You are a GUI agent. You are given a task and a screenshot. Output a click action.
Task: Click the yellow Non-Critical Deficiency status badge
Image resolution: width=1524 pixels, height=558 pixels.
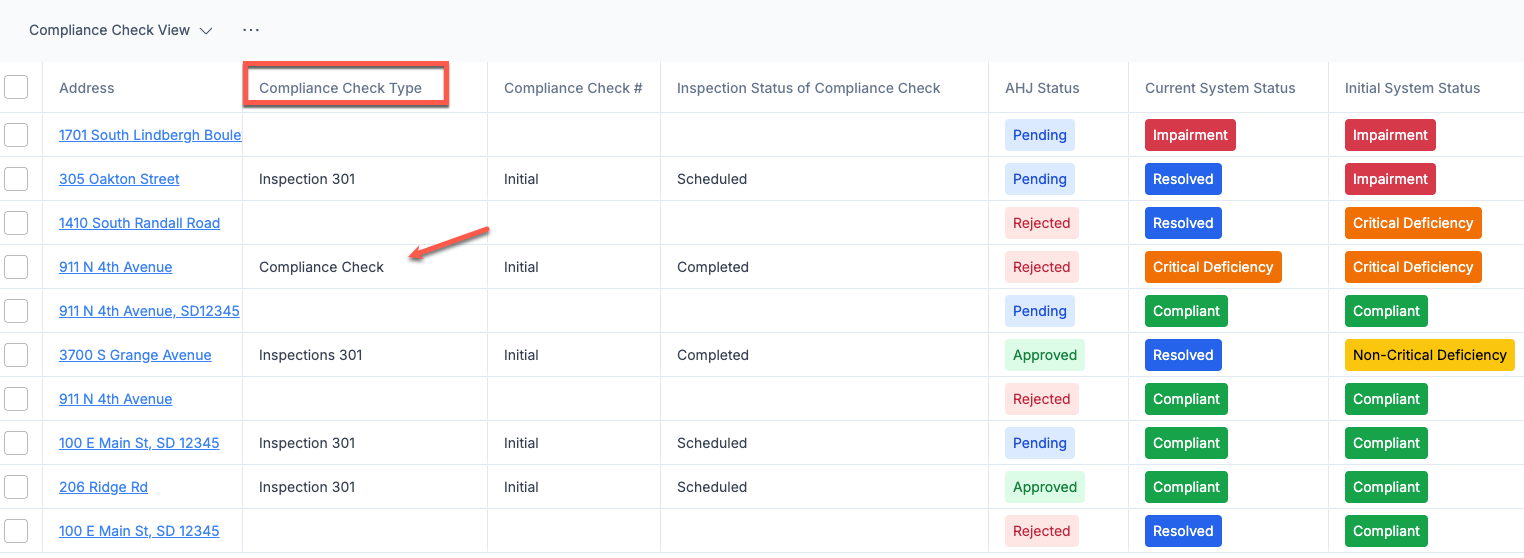(1430, 355)
